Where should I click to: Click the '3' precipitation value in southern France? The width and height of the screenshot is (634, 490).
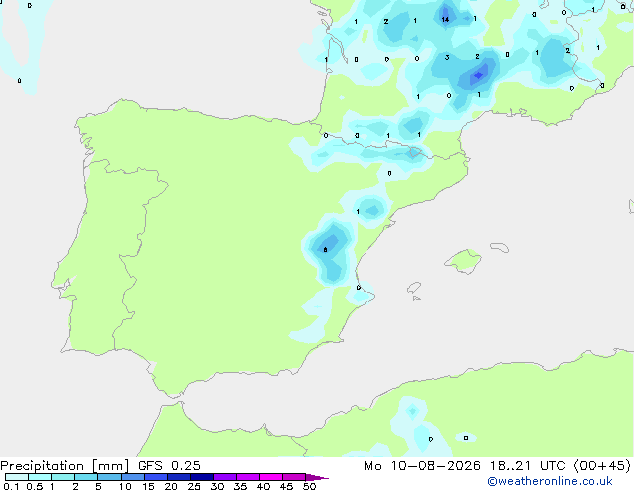pos(447,57)
